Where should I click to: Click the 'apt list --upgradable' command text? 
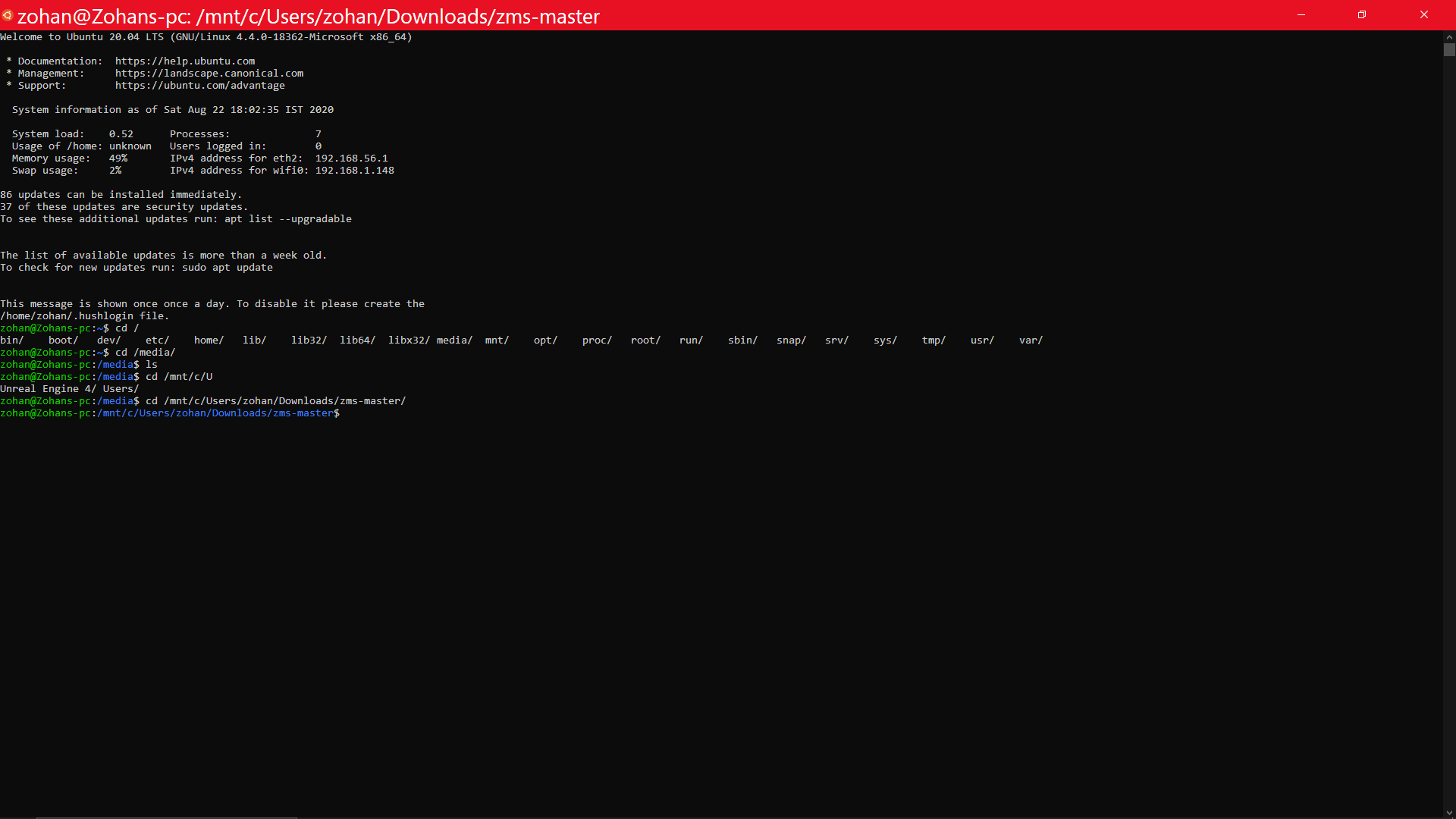coord(288,219)
